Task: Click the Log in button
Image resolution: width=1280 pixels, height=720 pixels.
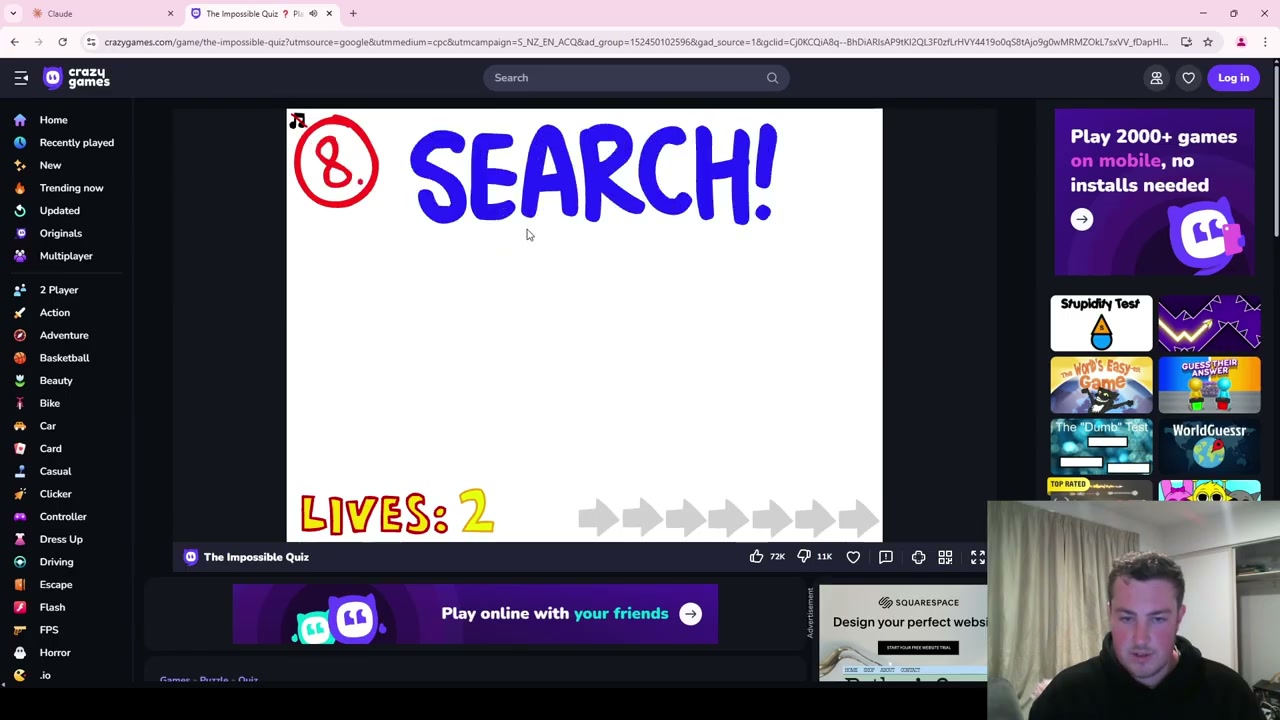Action: [1233, 78]
